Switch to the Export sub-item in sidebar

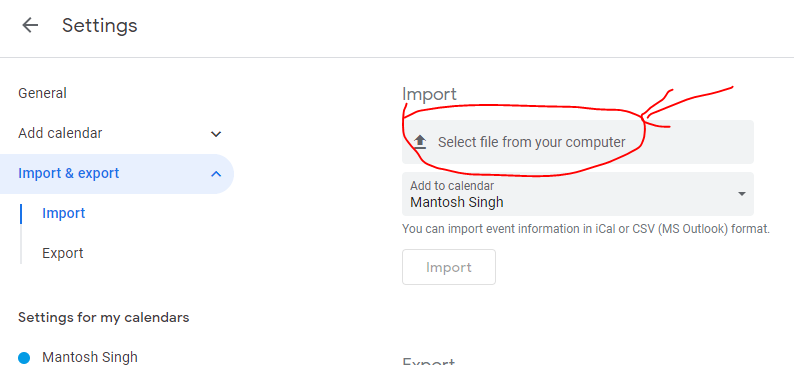pos(63,253)
